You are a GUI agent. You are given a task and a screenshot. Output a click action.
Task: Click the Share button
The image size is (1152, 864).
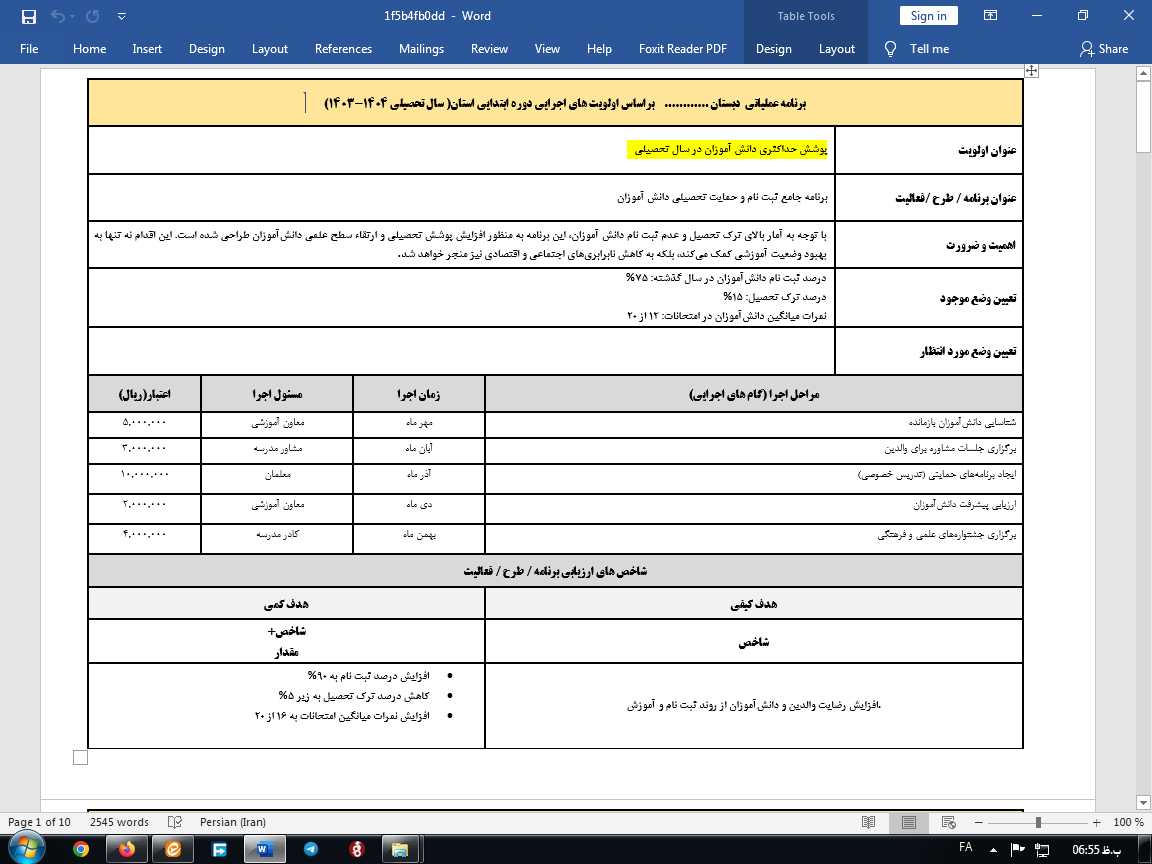pyautogui.click(x=1104, y=48)
